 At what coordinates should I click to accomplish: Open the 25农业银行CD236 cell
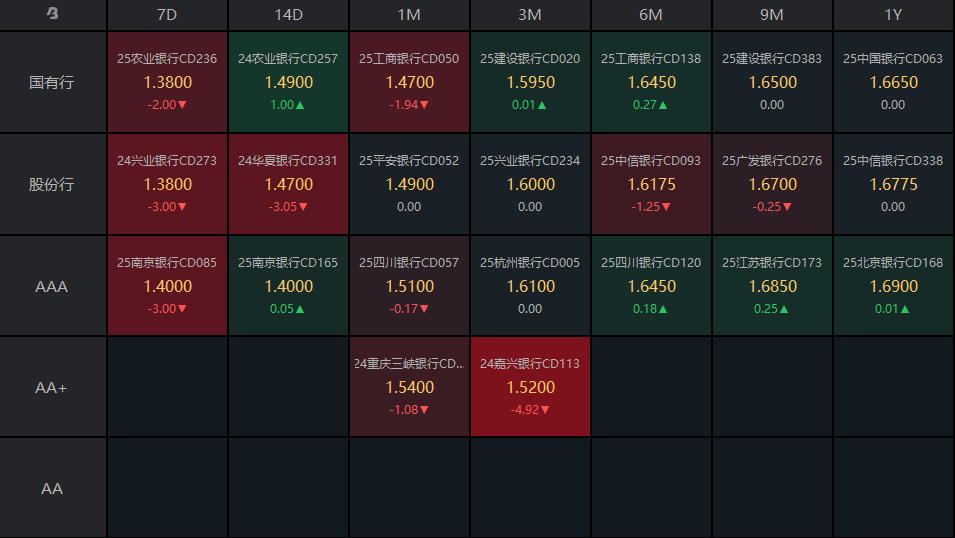pos(167,82)
